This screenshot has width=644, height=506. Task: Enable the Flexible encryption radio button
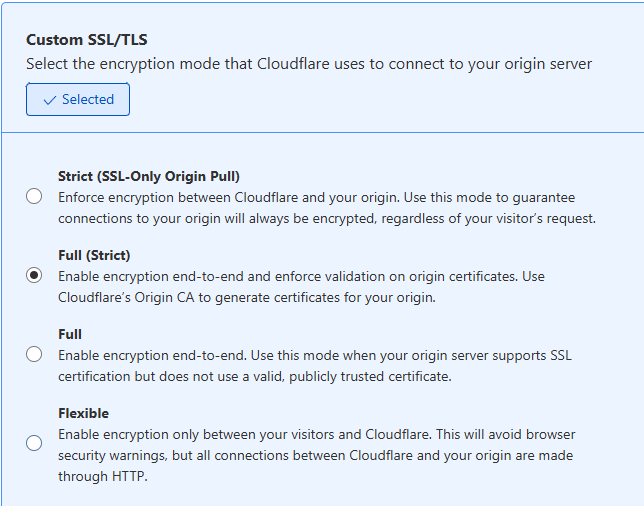34,443
